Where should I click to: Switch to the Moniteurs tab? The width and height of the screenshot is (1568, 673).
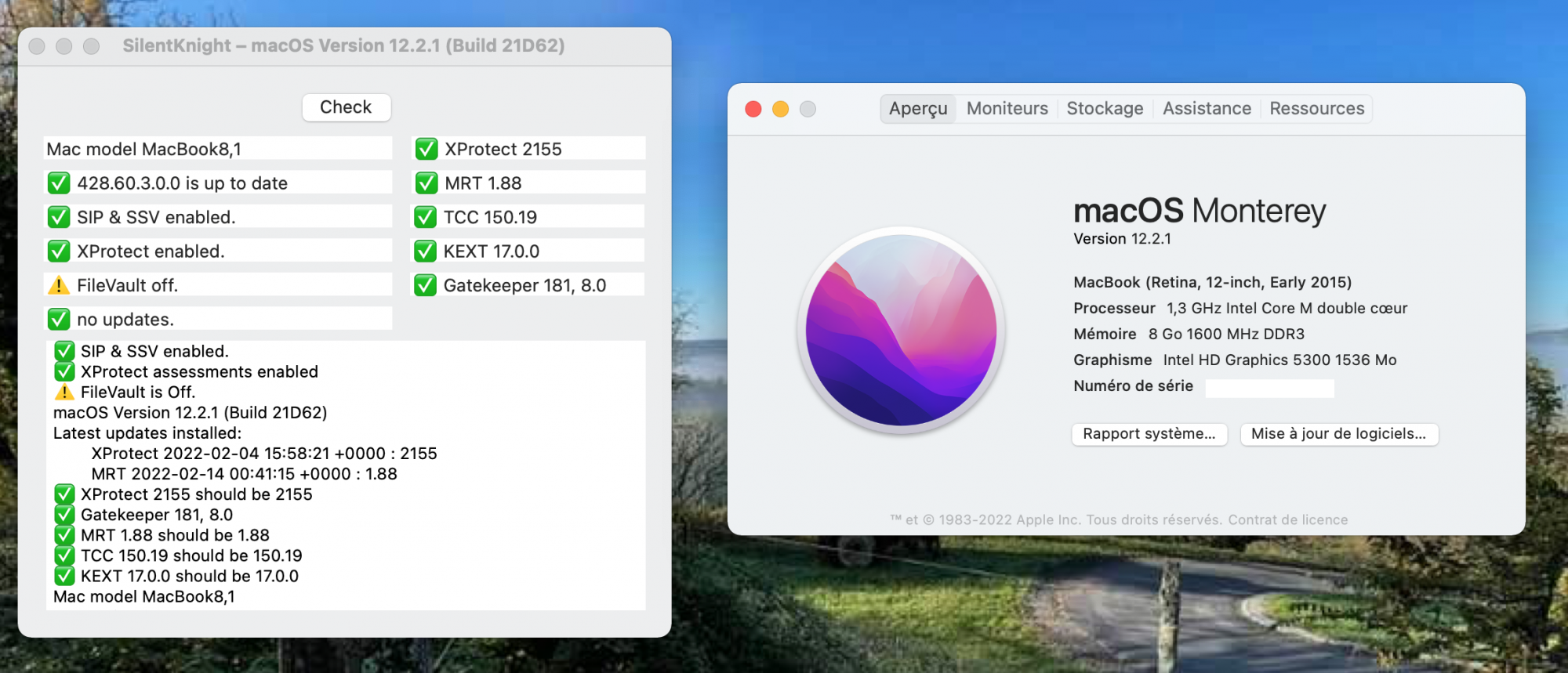(x=1007, y=109)
